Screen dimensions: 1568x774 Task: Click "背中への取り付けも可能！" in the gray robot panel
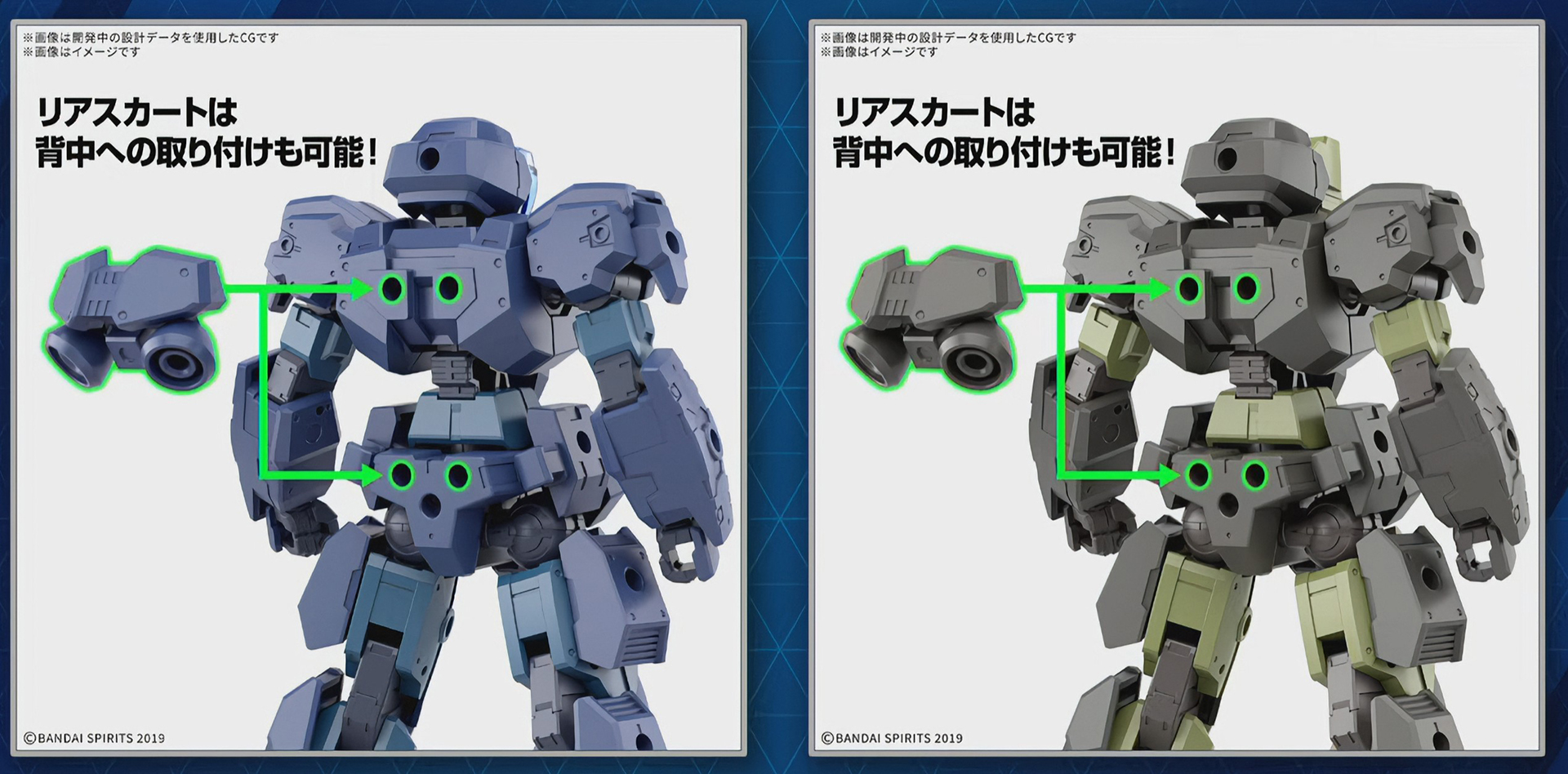pos(1004,153)
